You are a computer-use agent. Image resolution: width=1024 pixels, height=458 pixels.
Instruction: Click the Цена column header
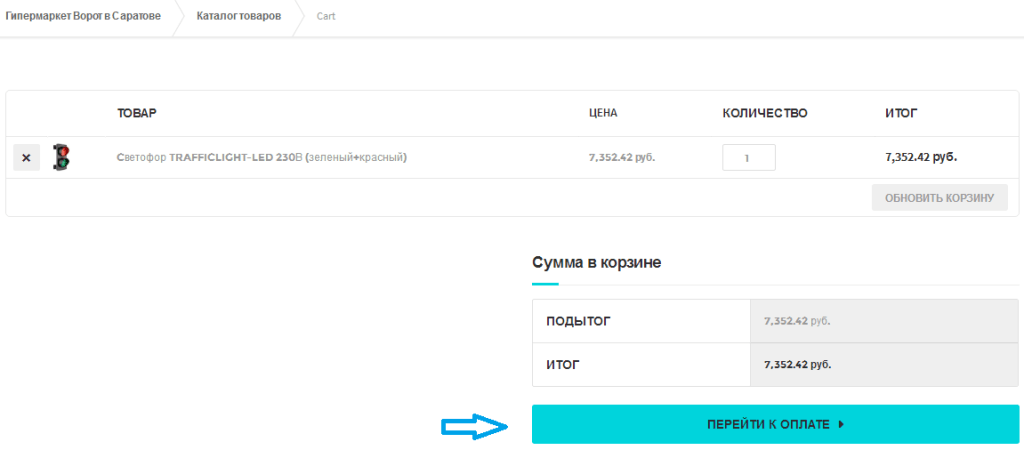(x=603, y=113)
